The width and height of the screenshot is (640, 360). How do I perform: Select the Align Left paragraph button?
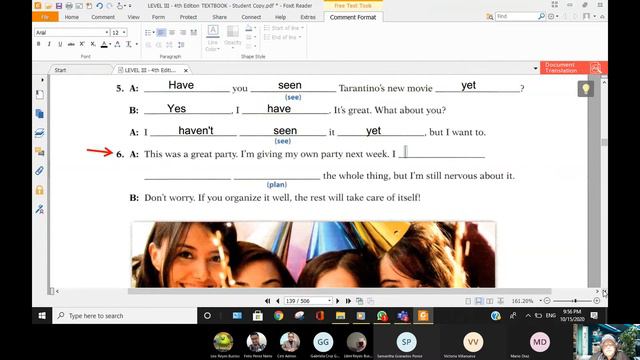[x=162, y=33]
